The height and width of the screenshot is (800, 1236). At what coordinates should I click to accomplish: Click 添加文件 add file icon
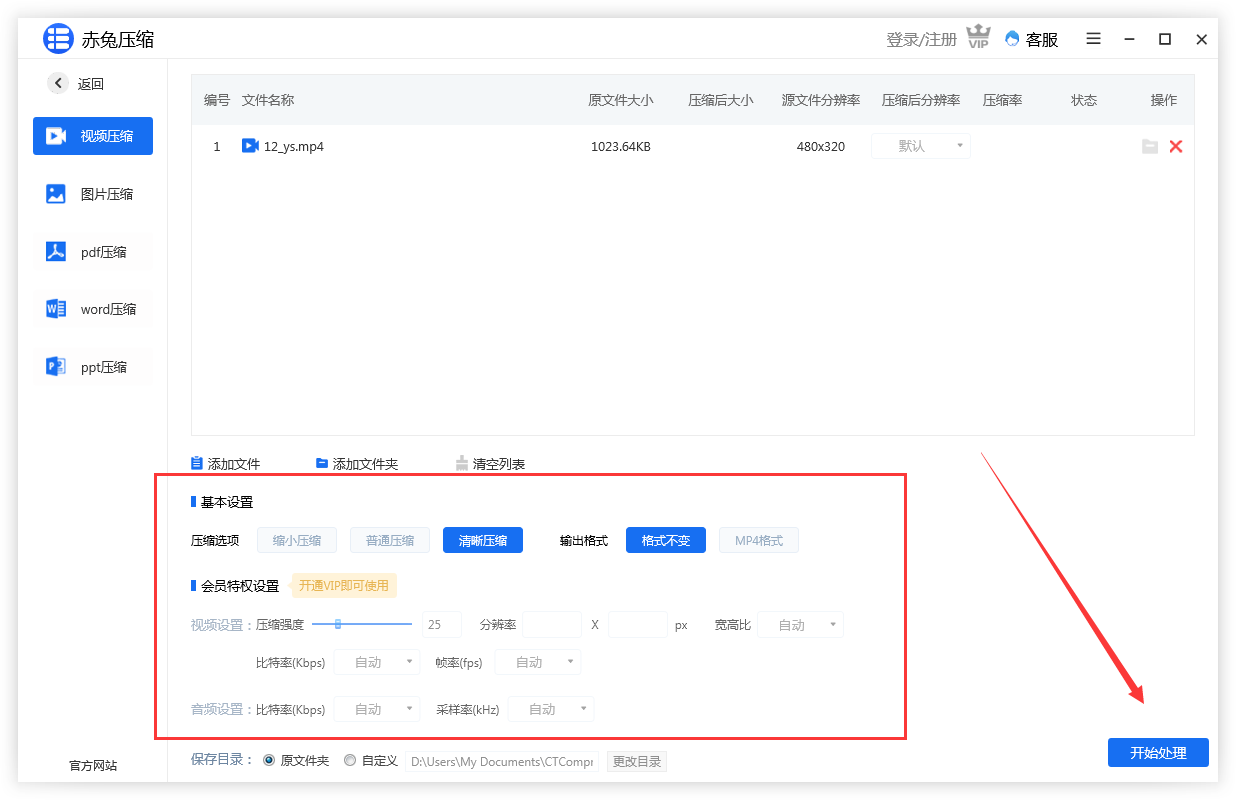(x=197, y=464)
